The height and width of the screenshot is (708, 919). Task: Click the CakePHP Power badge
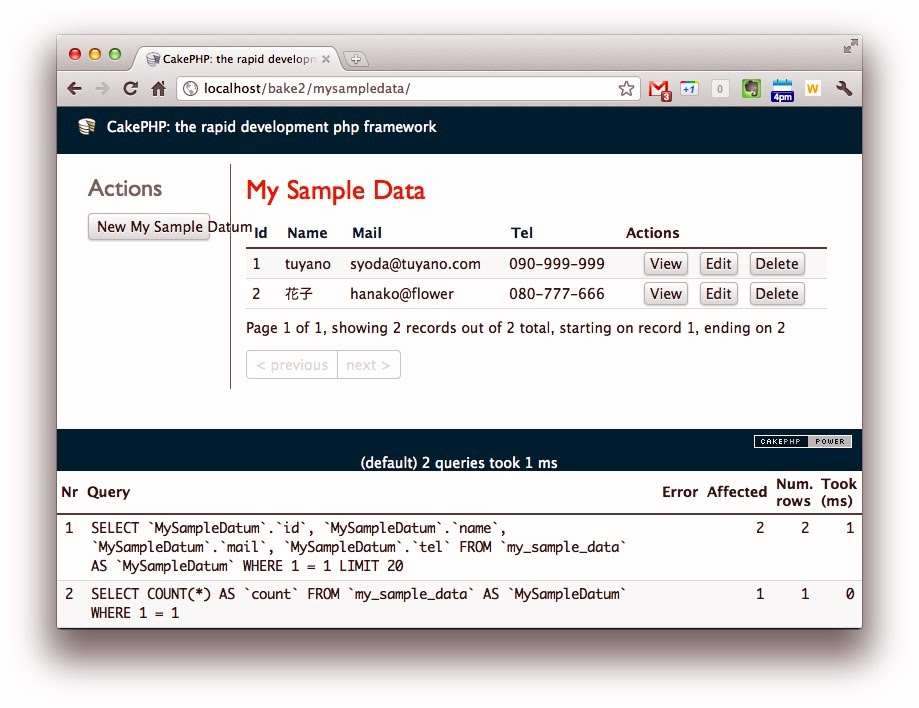click(x=802, y=441)
